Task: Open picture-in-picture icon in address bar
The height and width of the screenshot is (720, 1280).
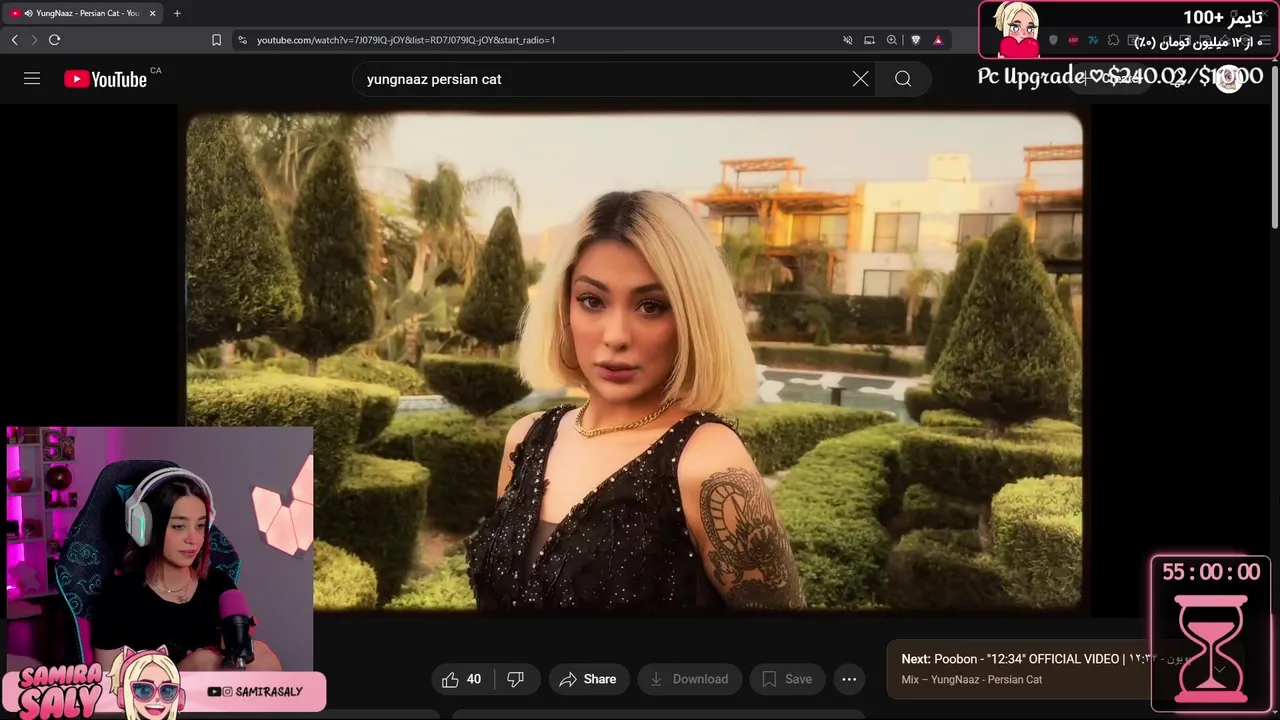Action: (x=869, y=40)
